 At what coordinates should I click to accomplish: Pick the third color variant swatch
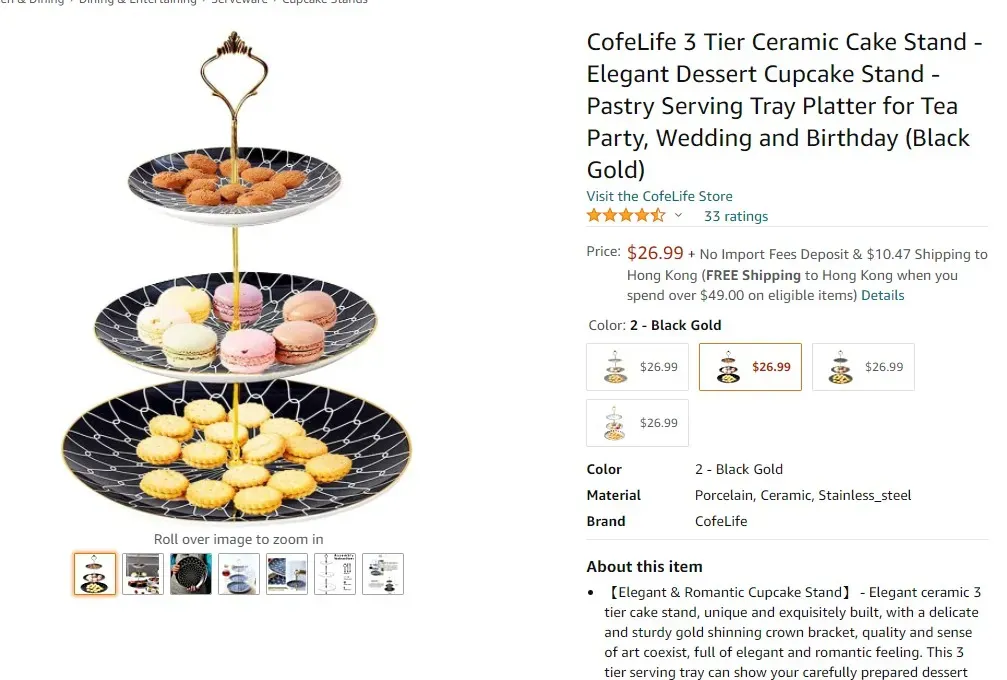coord(863,367)
